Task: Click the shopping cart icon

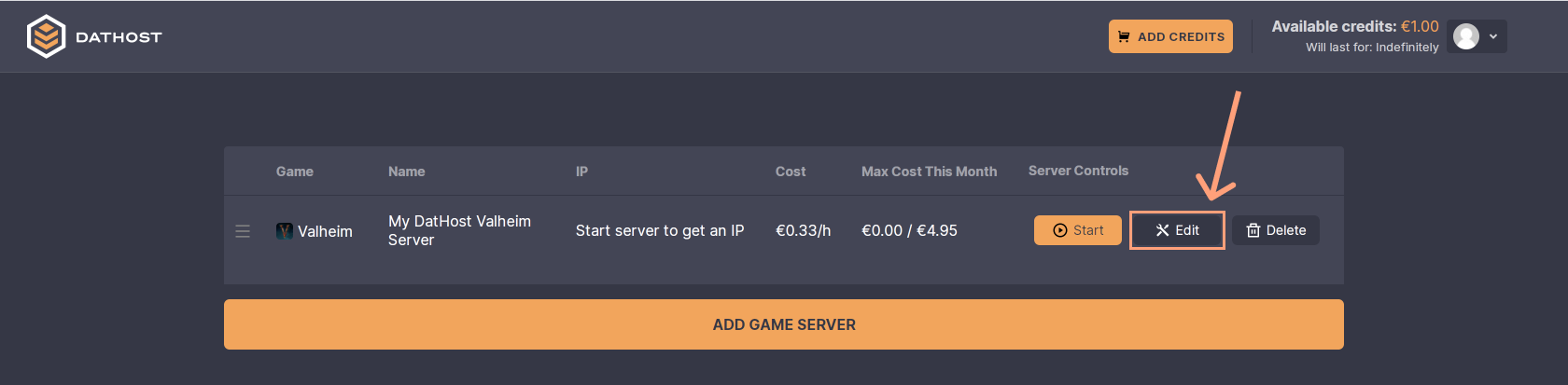Action: coord(1124,36)
